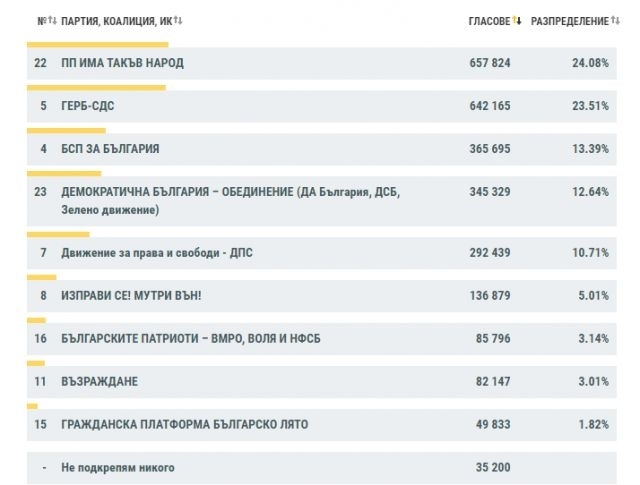Click the yellow progress bar above ГЕРБ-СДС
This screenshot has width=640, height=485.
[x=95, y=87]
